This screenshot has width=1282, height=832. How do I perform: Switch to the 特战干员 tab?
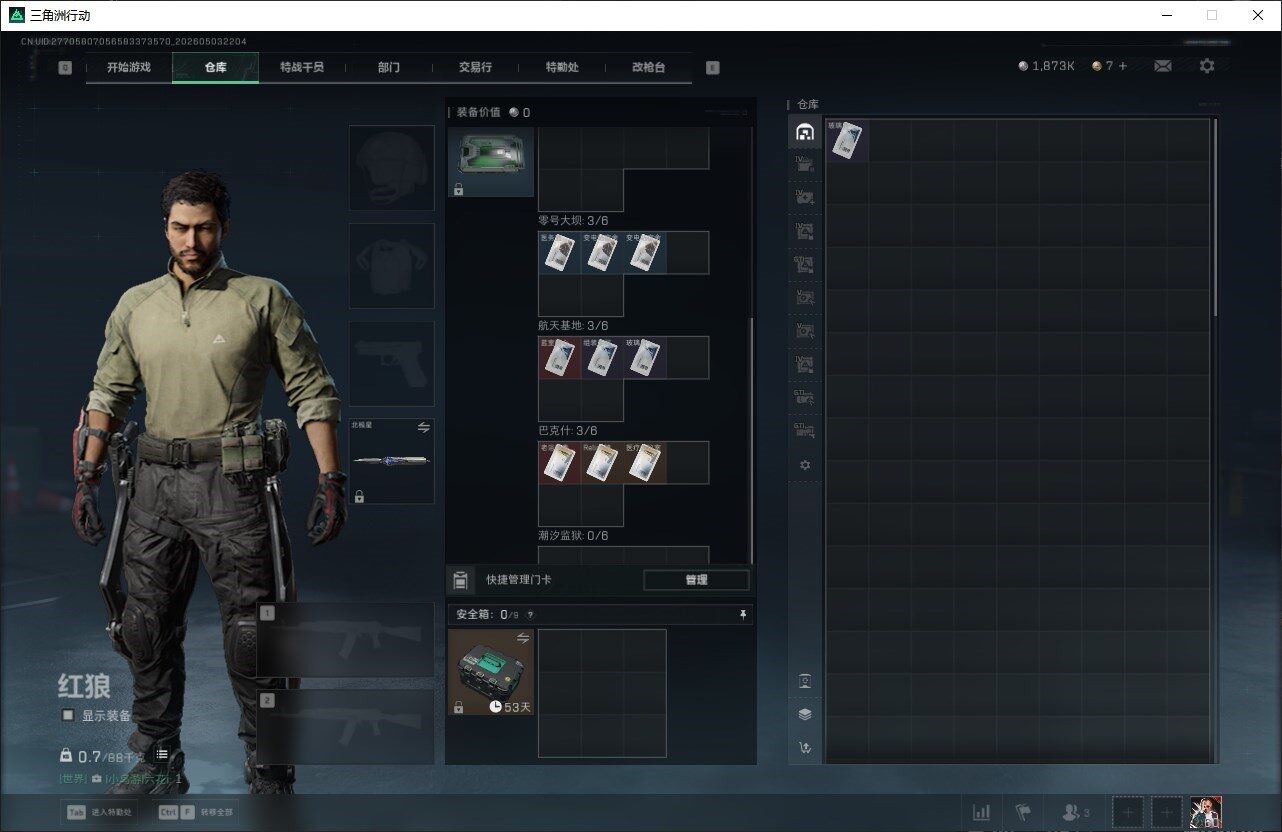[x=302, y=67]
